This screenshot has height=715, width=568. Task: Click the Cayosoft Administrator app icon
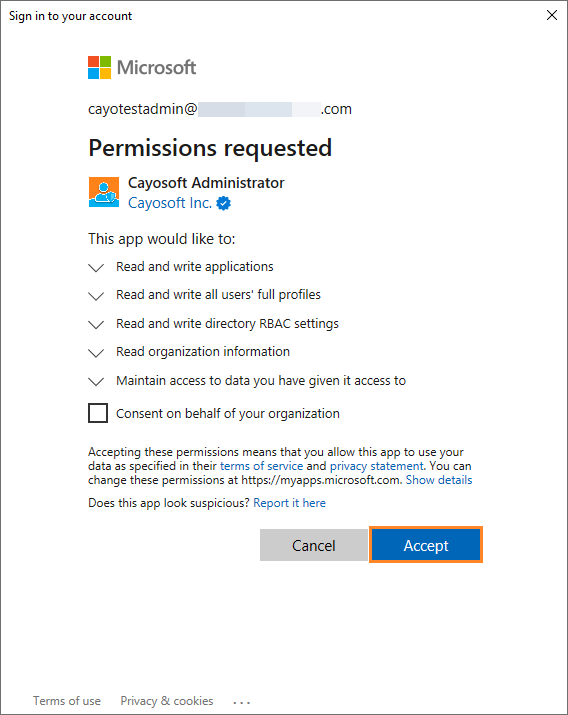pyautogui.click(x=104, y=192)
